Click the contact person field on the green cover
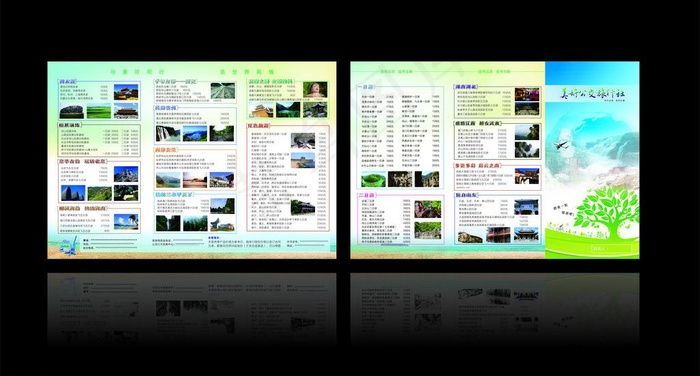700x376 pixels. click(611, 248)
